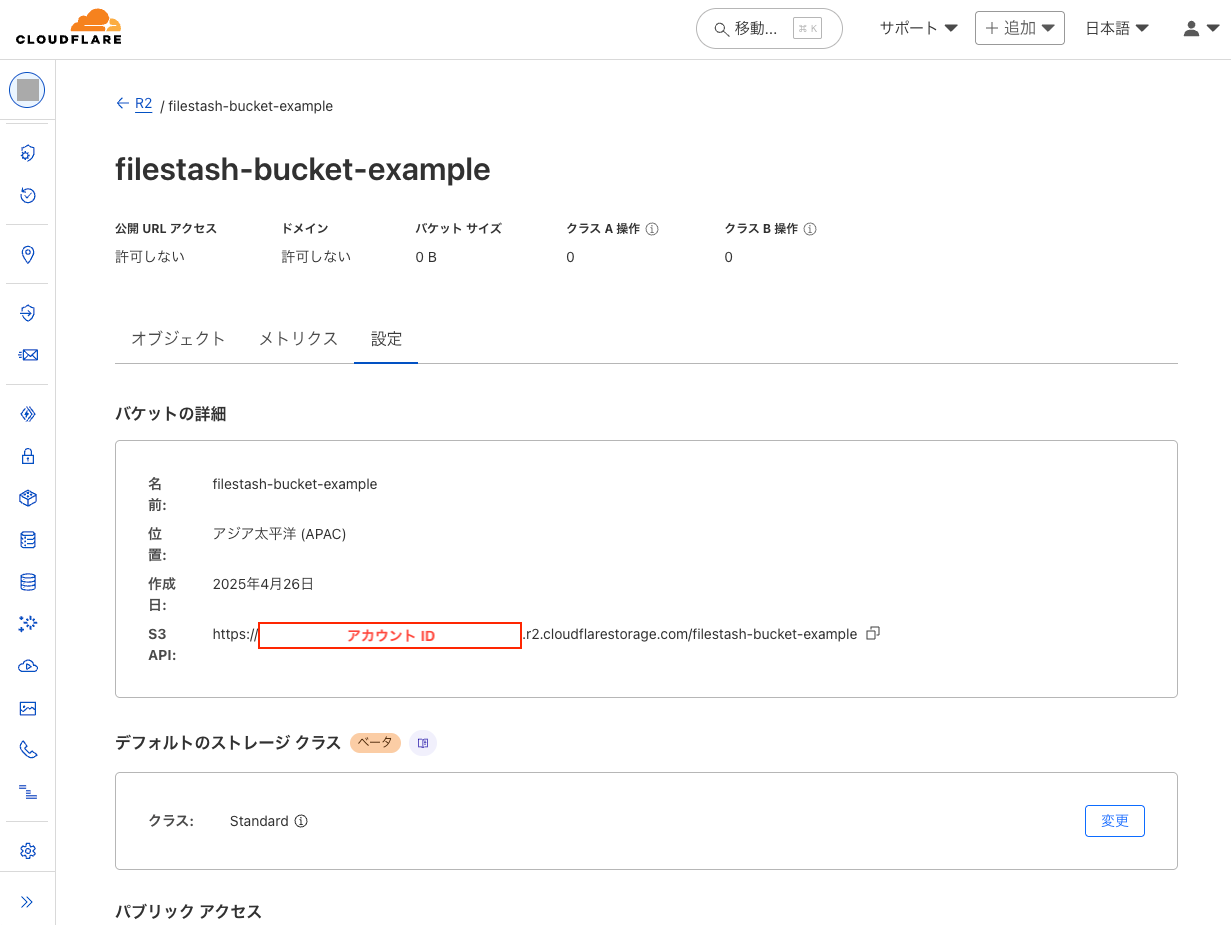The image size is (1231, 925).
Task: Open the account settings gear in sidebar
Action: pyautogui.click(x=27, y=849)
